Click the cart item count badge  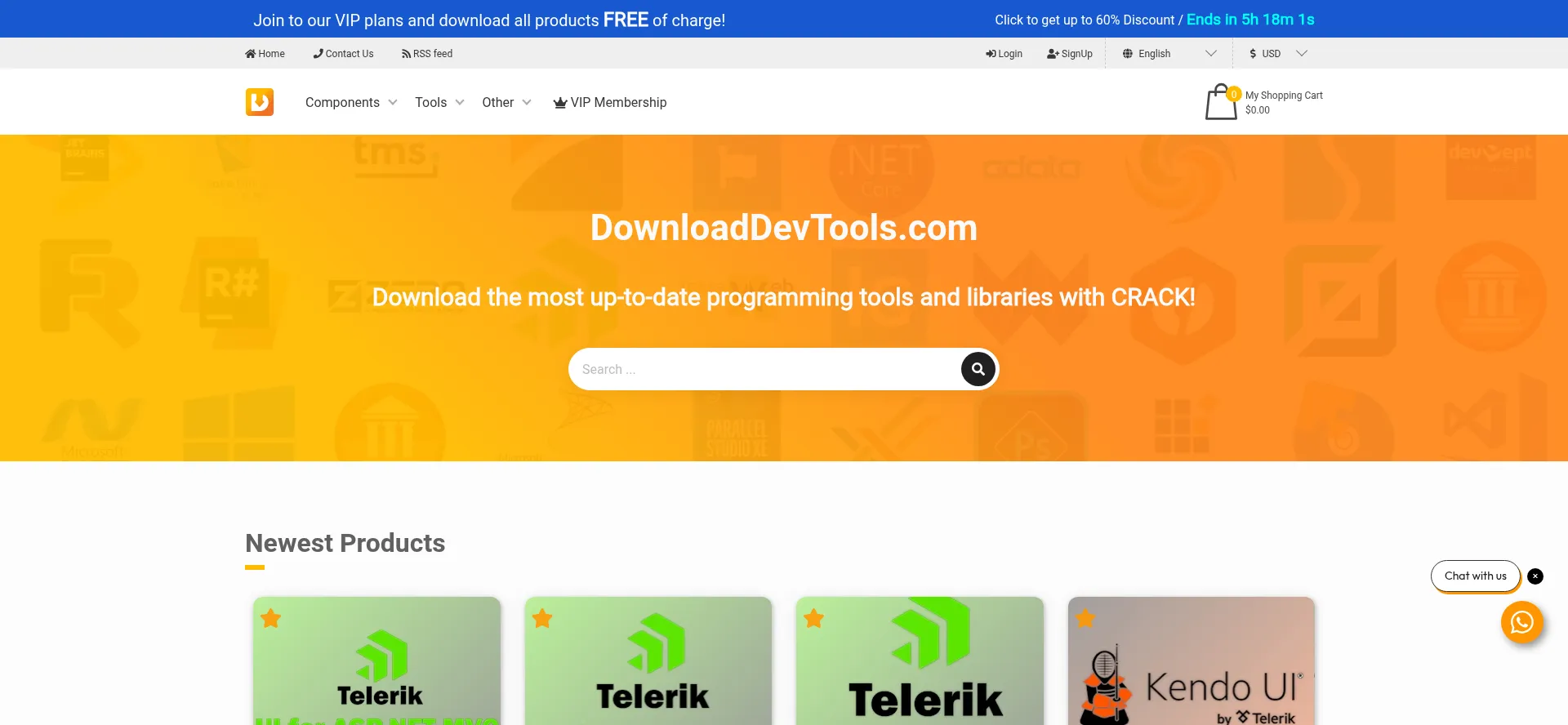1234,94
